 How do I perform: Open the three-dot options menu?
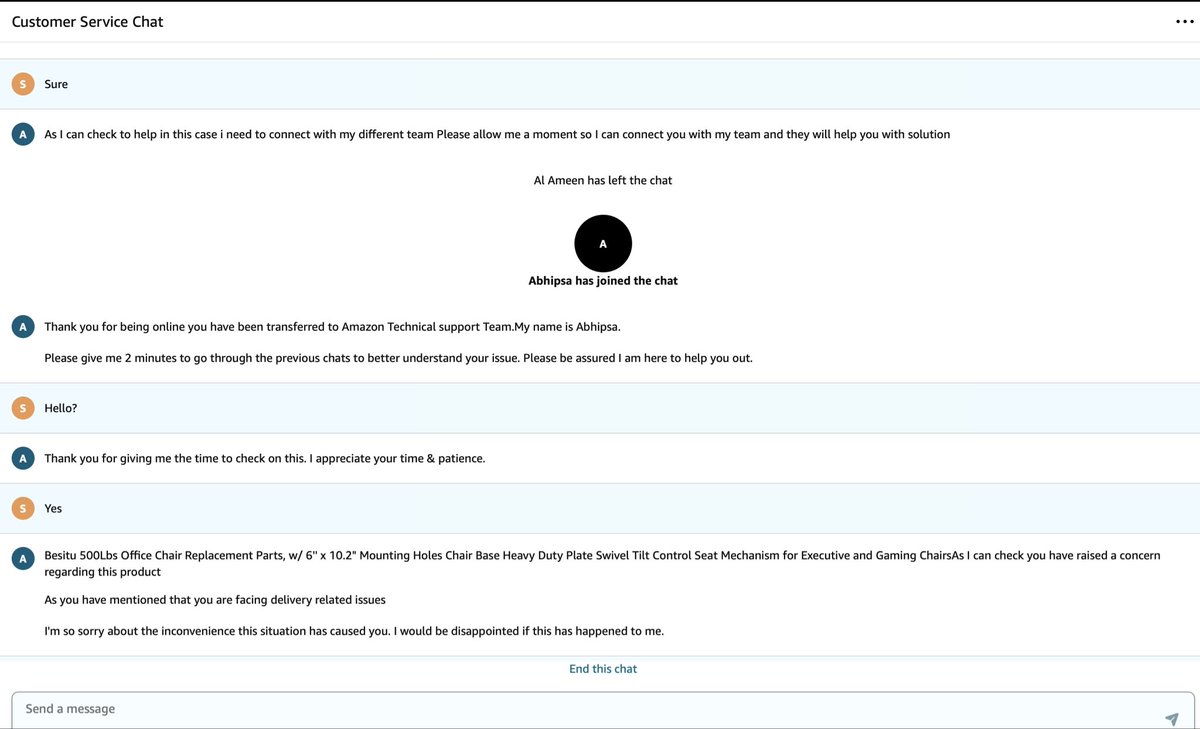click(1184, 22)
